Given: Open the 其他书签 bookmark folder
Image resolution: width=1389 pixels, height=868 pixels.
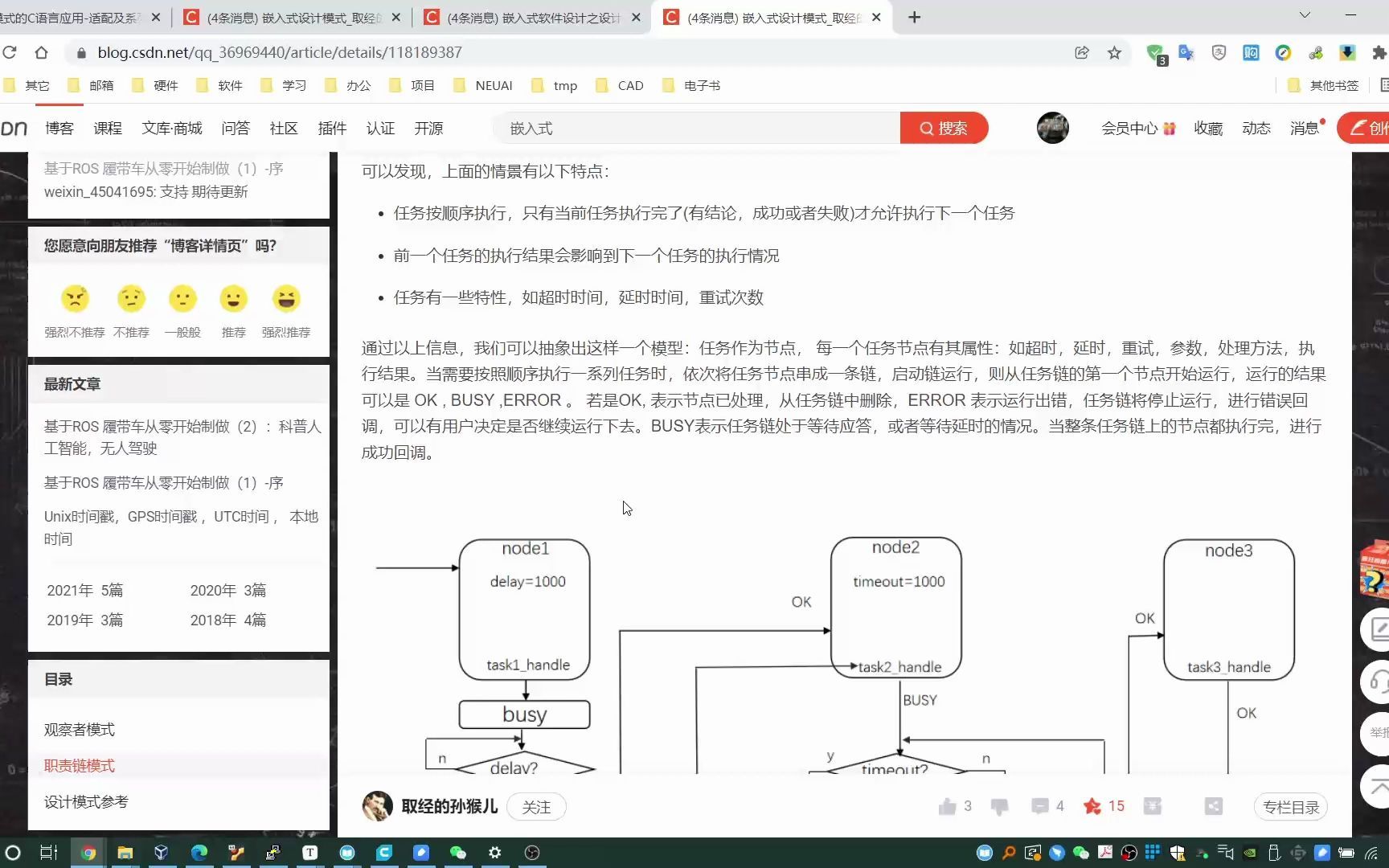Looking at the screenshot, I should coord(1323,85).
